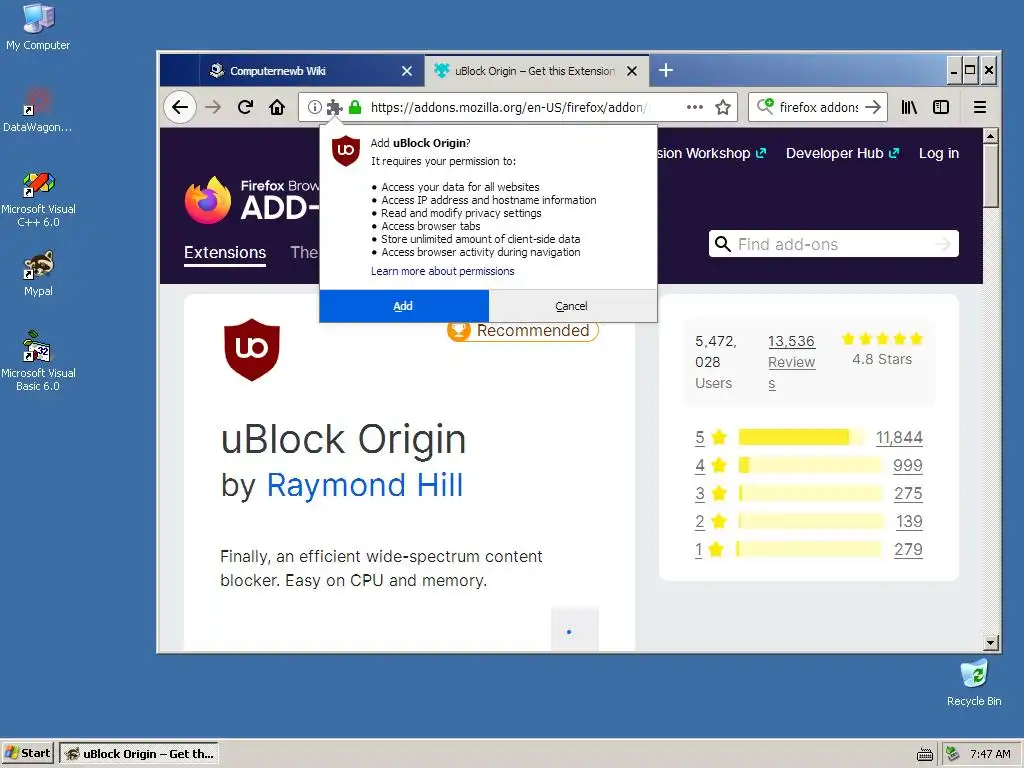1024x768 pixels.
Task: Click the 7:47 AM taskbar clock
Action: (x=990, y=754)
